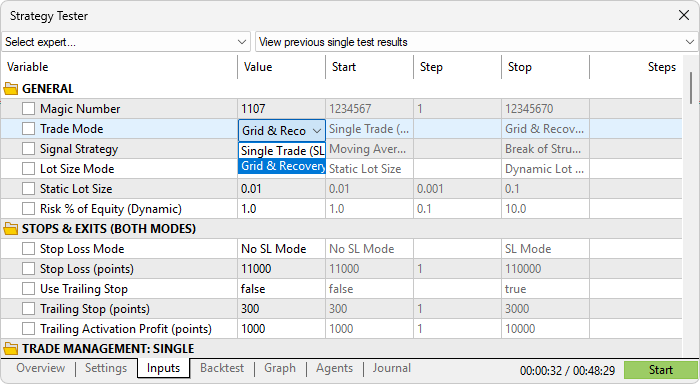This screenshot has width=700, height=384.
Task: Switch to the Overview tab
Action: tap(41, 368)
